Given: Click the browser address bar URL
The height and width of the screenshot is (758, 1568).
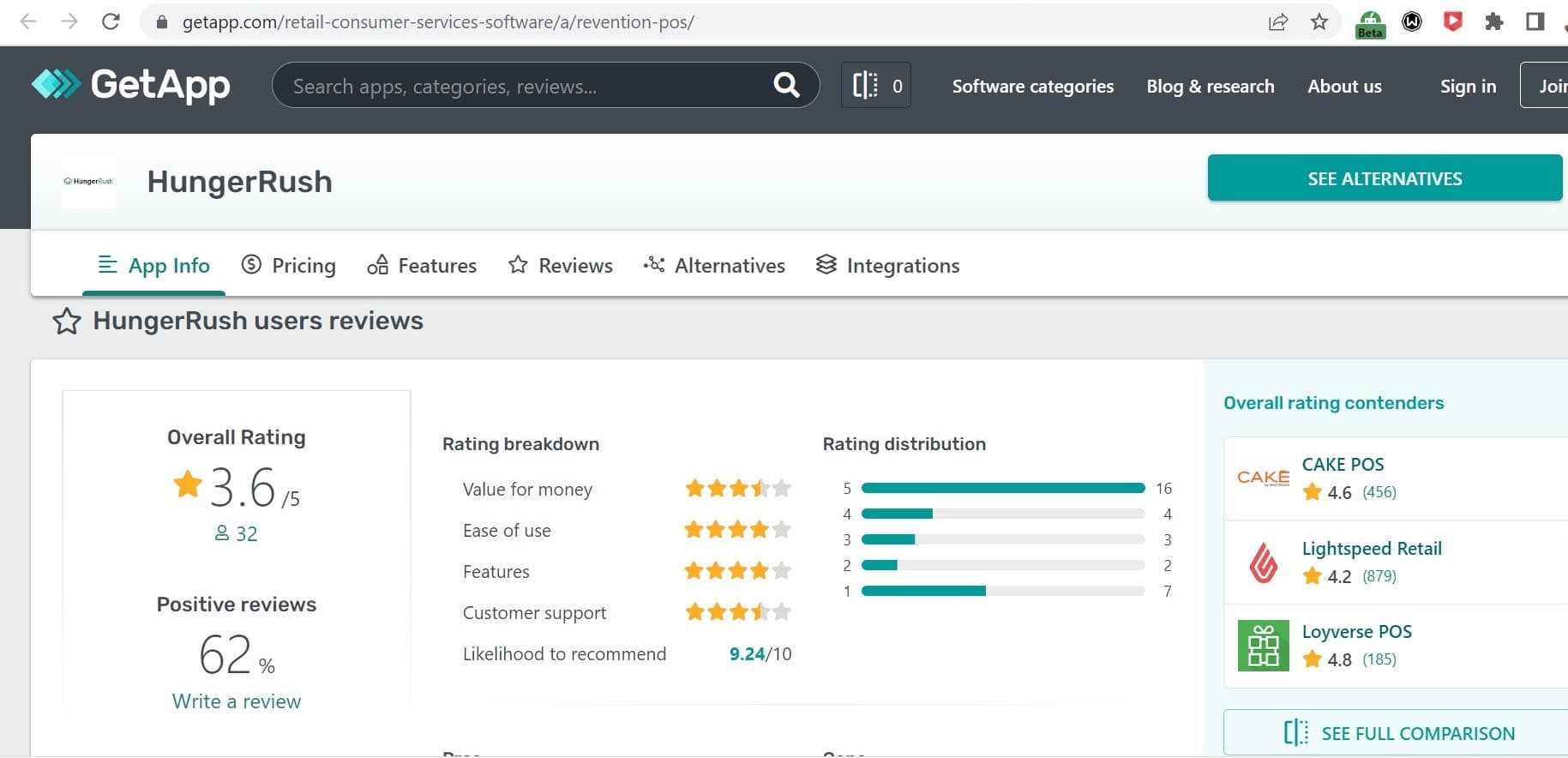Looking at the screenshot, I should [438, 22].
